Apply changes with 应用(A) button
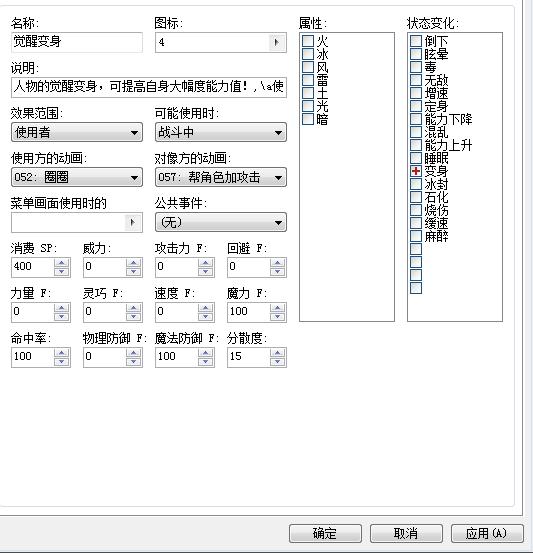The height and width of the screenshot is (553, 533). pos(487,533)
